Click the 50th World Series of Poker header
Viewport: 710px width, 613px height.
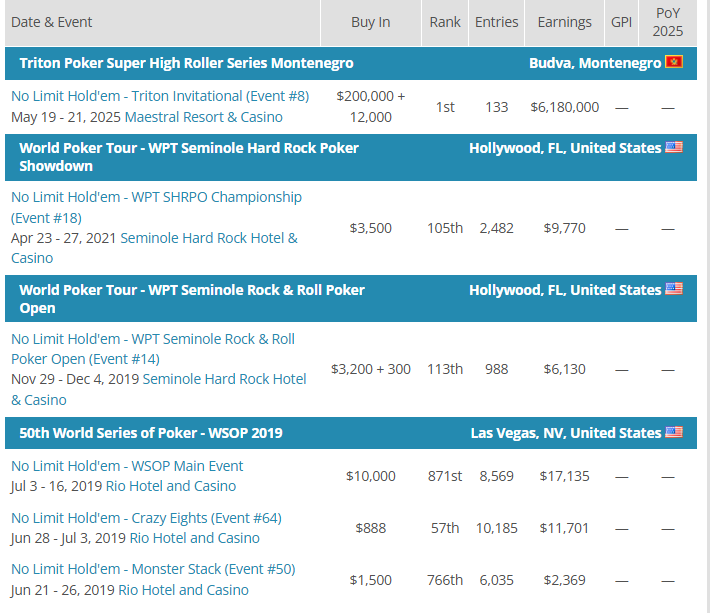click(151, 433)
